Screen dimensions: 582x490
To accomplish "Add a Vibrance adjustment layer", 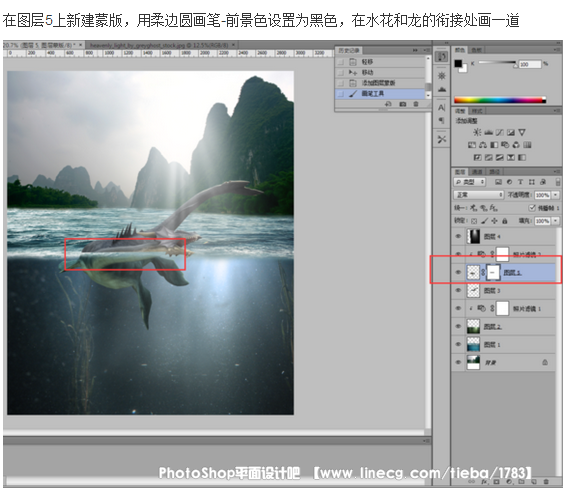I will tap(522, 132).
